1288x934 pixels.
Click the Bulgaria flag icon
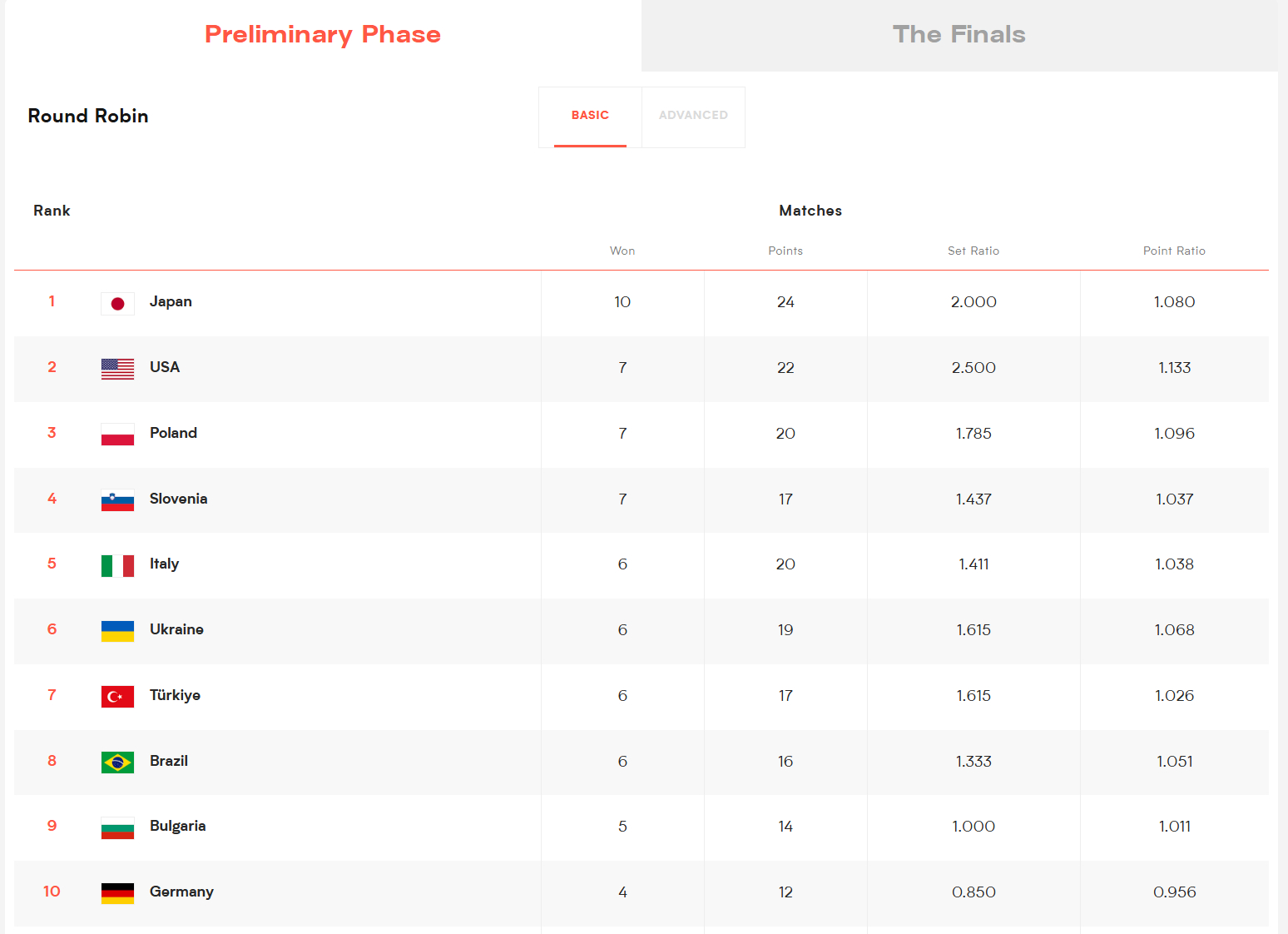117,828
